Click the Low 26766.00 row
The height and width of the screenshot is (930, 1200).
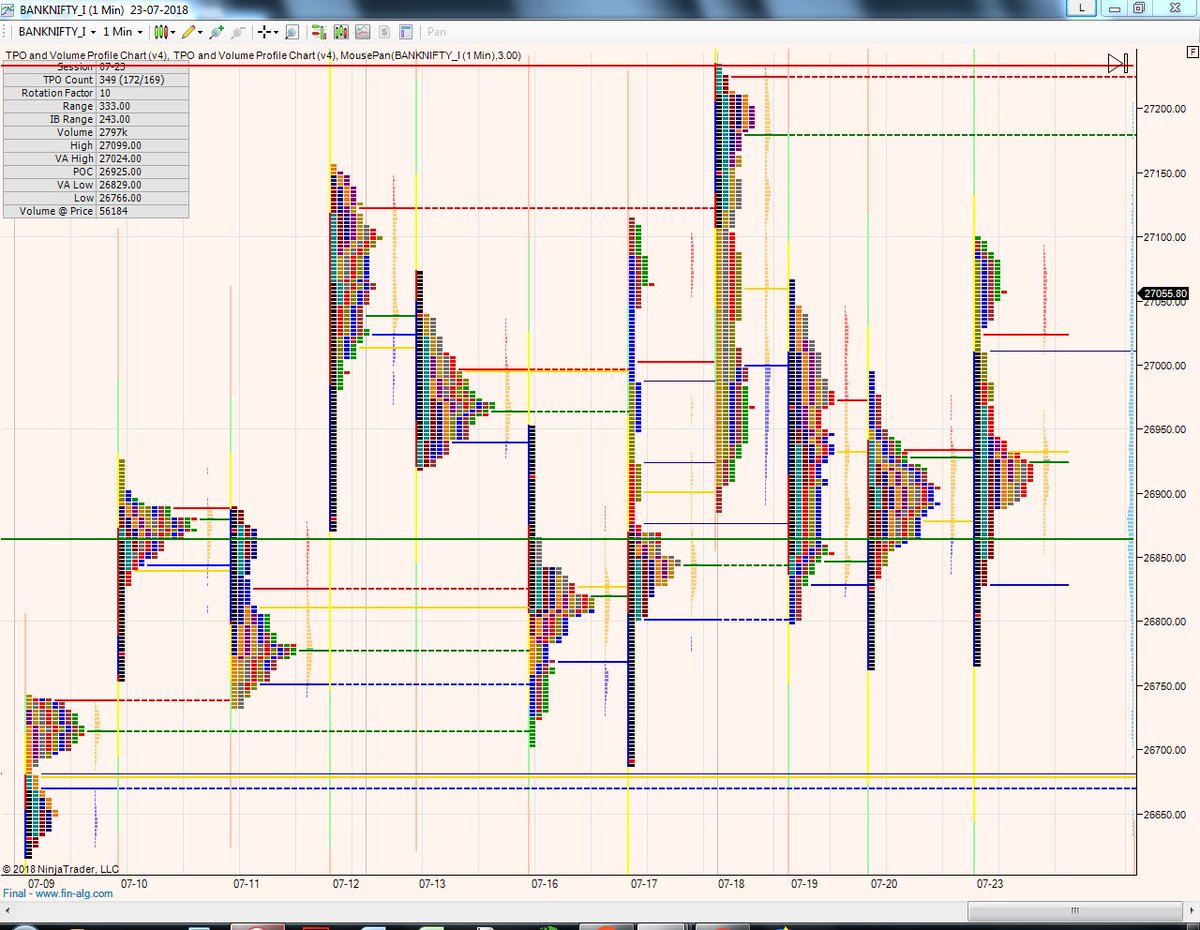tap(95, 197)
